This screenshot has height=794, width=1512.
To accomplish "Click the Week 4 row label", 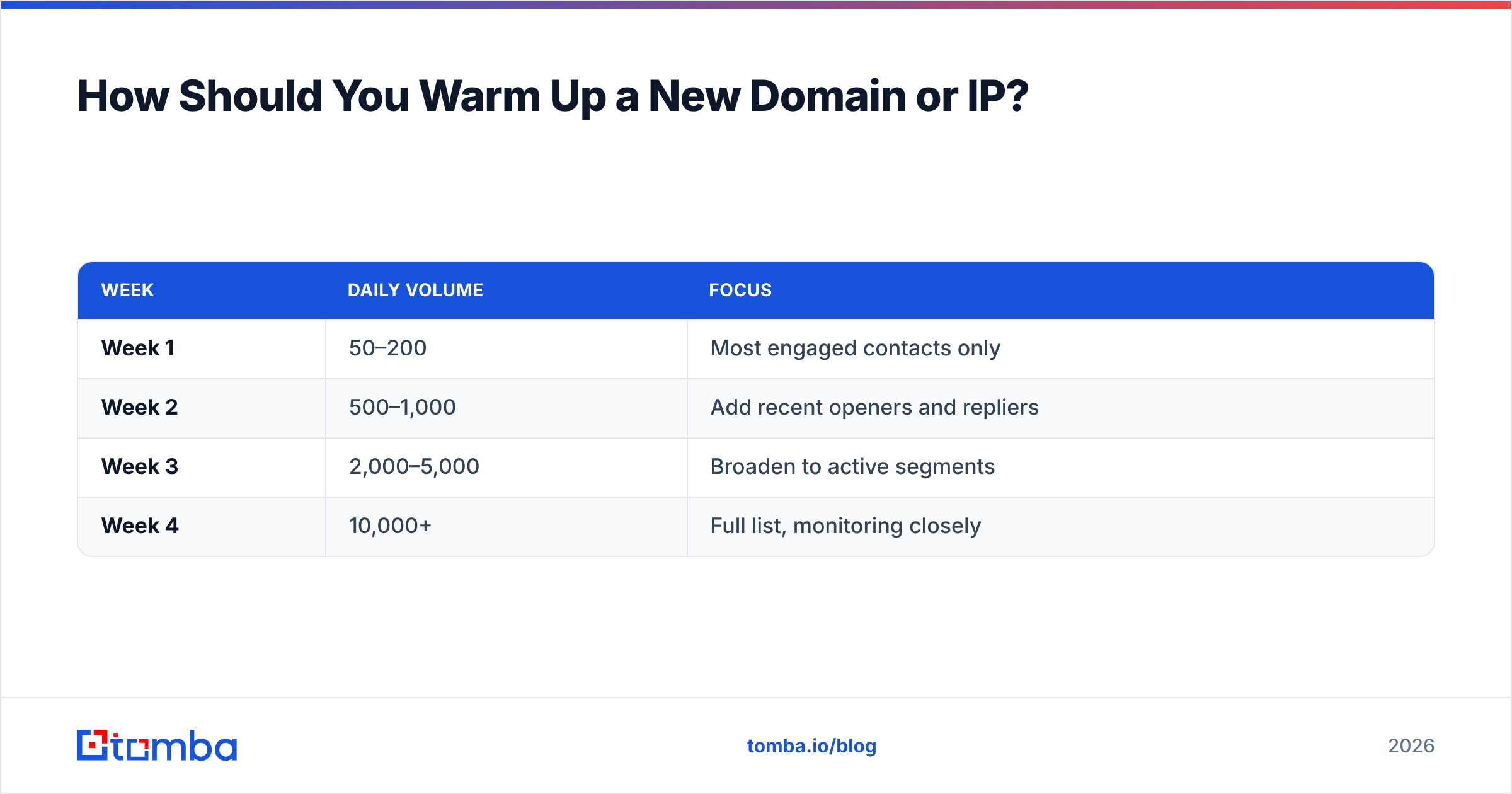I will pos(140,526).
